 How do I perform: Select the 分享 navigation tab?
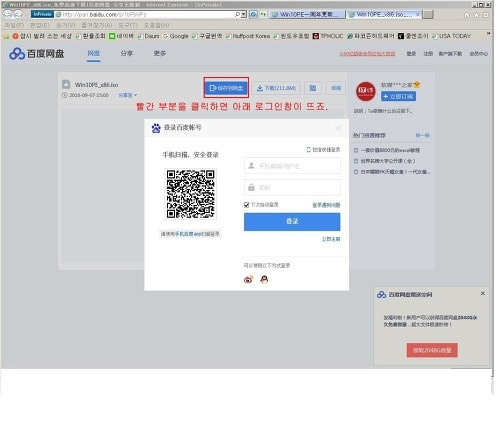click(x=127, y=53)
